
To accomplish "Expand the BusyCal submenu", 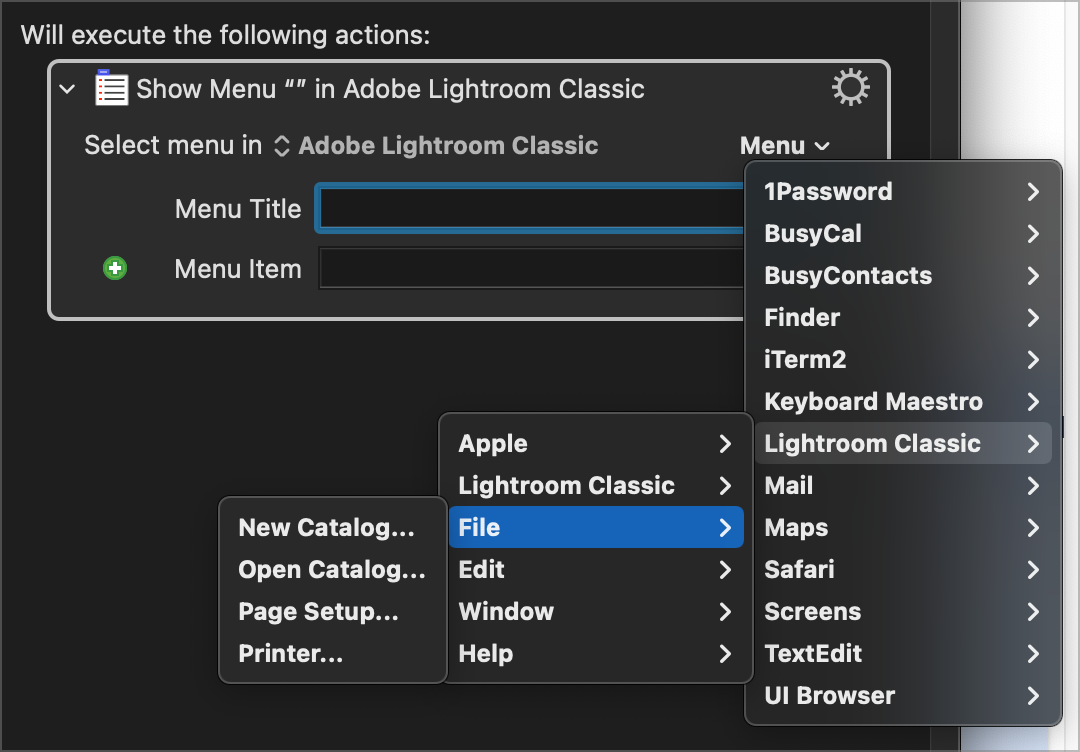I will [903, 233].
